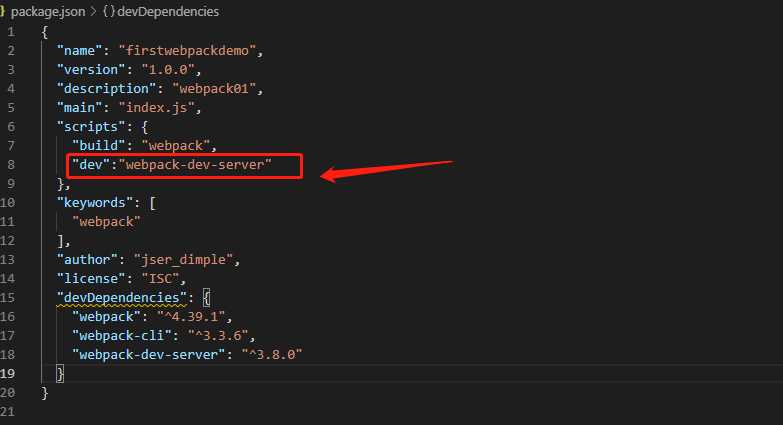Click the "^4.39.1" version value
783x425 pixels.
[191, 316]
